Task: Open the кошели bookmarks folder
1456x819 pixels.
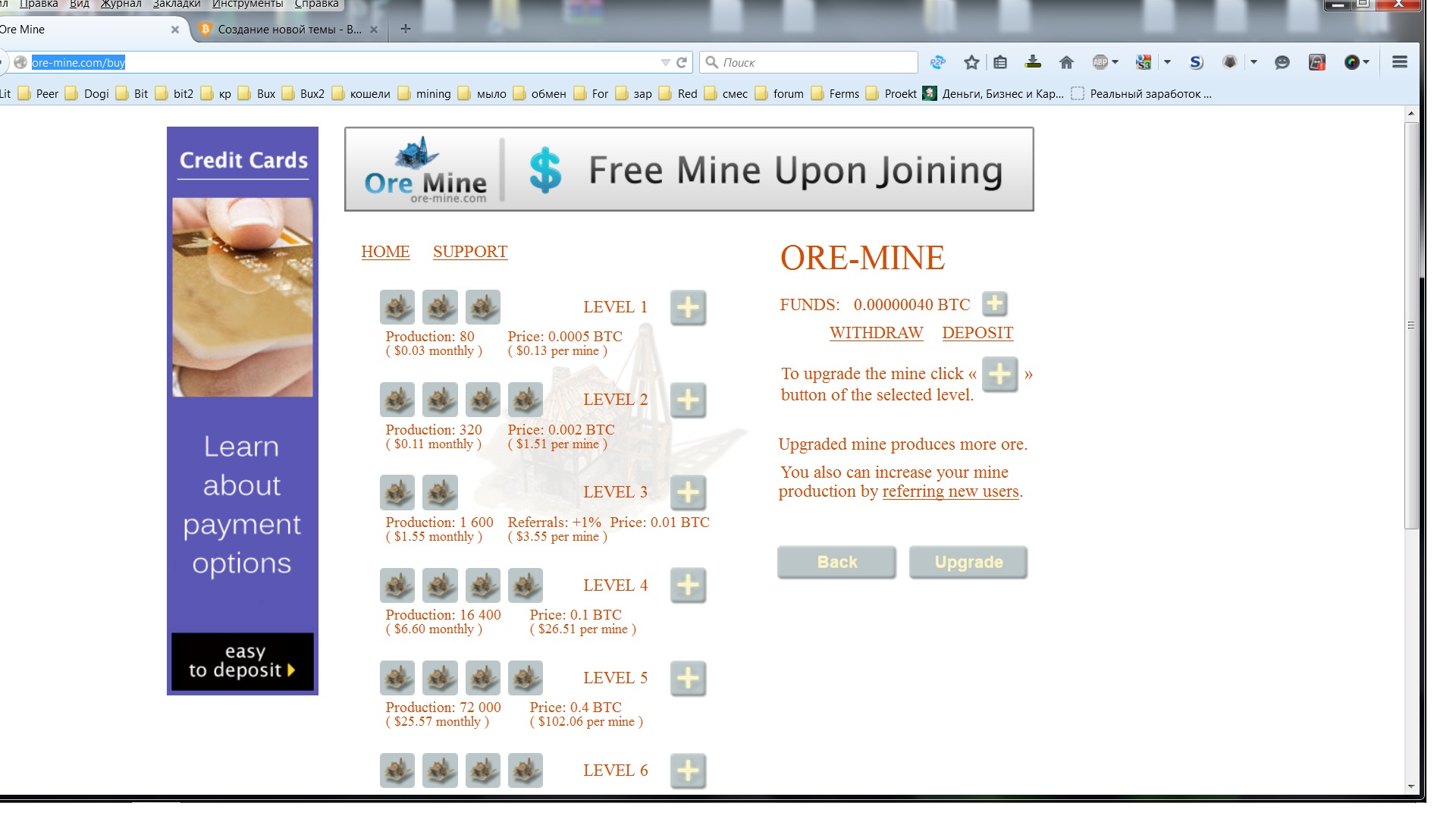Action: [361, 94]
